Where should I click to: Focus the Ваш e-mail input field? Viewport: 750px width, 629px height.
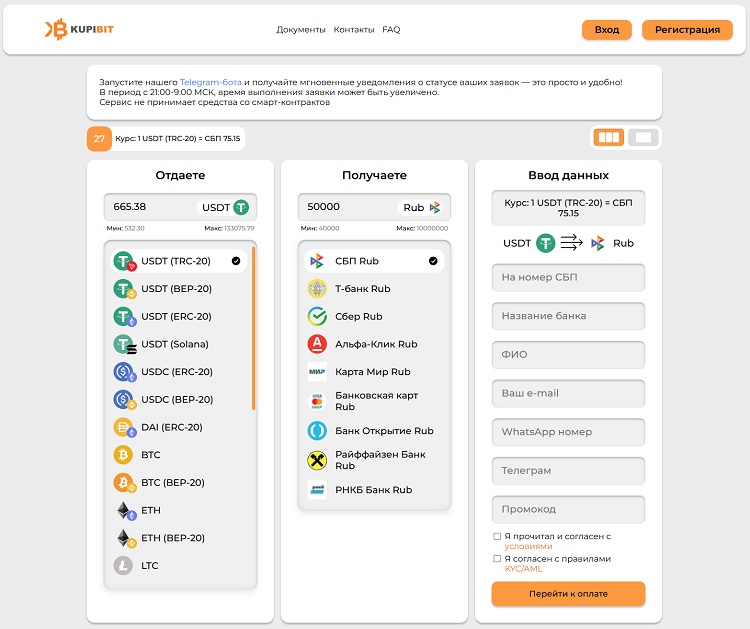[x=568, y=394]
